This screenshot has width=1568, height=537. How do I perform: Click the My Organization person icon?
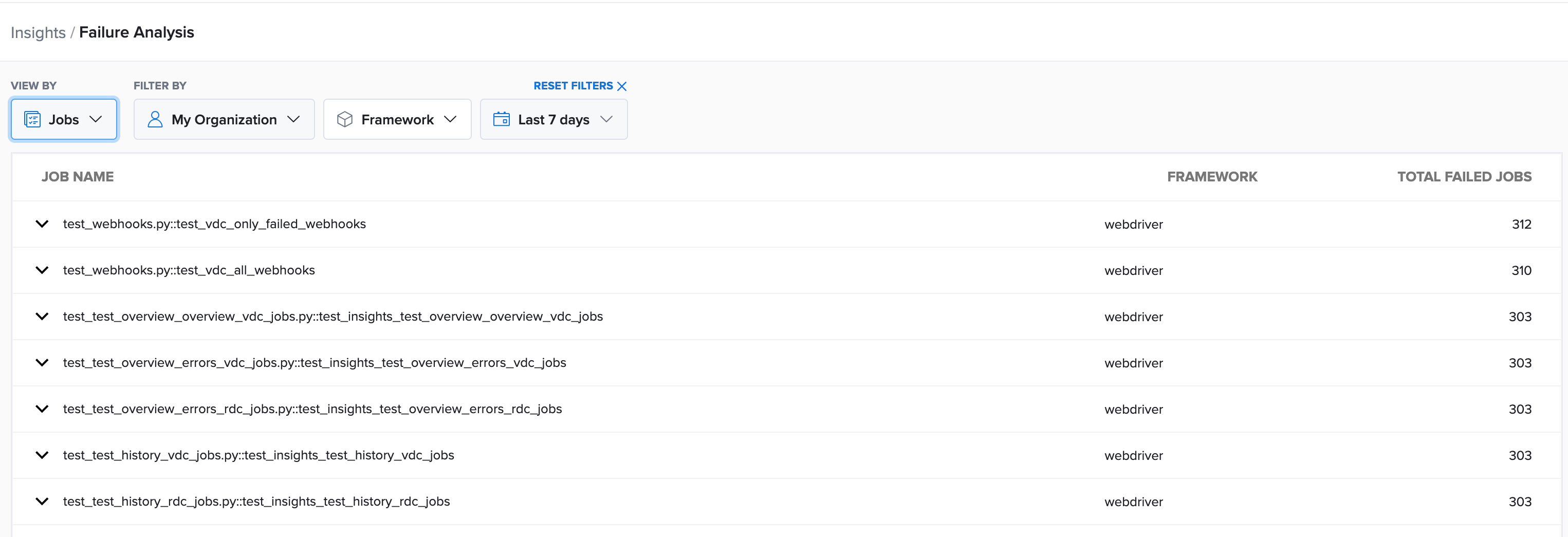155,119
